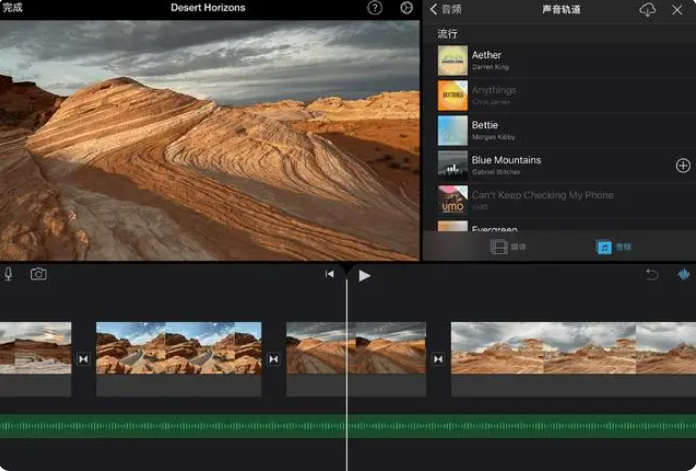This screenshot has width=696, height=471.
Task: Select the Bettie soundtrack title
Action: point(485,125)
